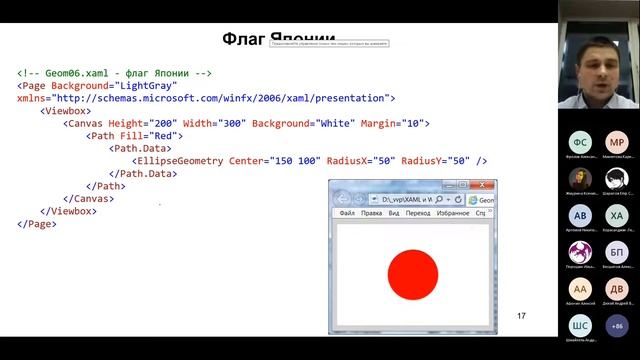Click the small tooltip over slide title
Screen dimensions: 640x360
[329, 43]
